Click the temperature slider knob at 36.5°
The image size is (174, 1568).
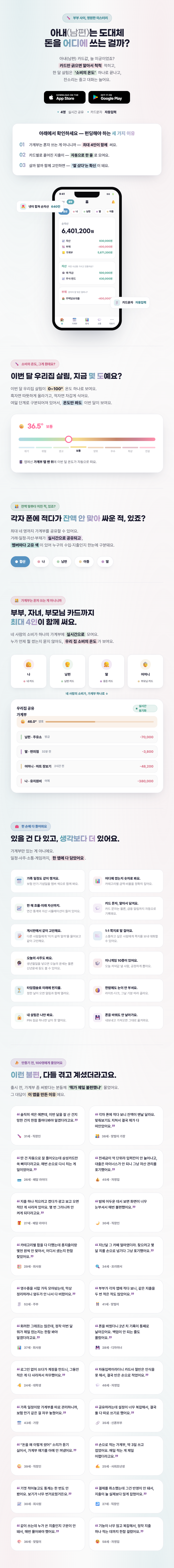coord(69,439)
